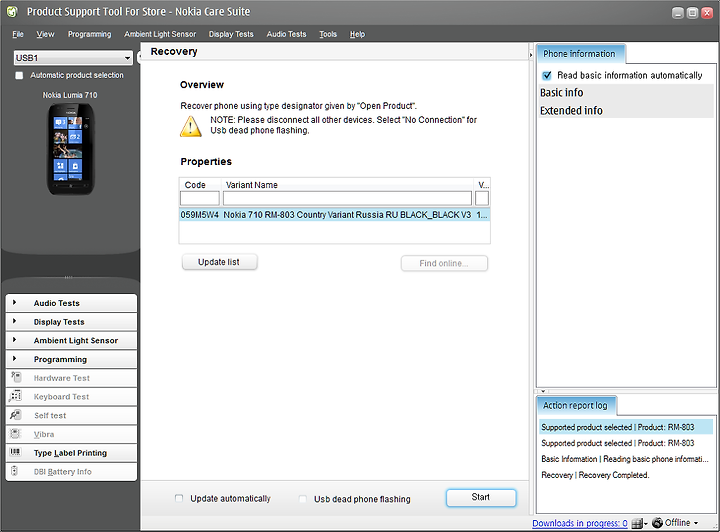Open the Offline status dropdown arrow
720x532 pixels.
coord(696,523)
